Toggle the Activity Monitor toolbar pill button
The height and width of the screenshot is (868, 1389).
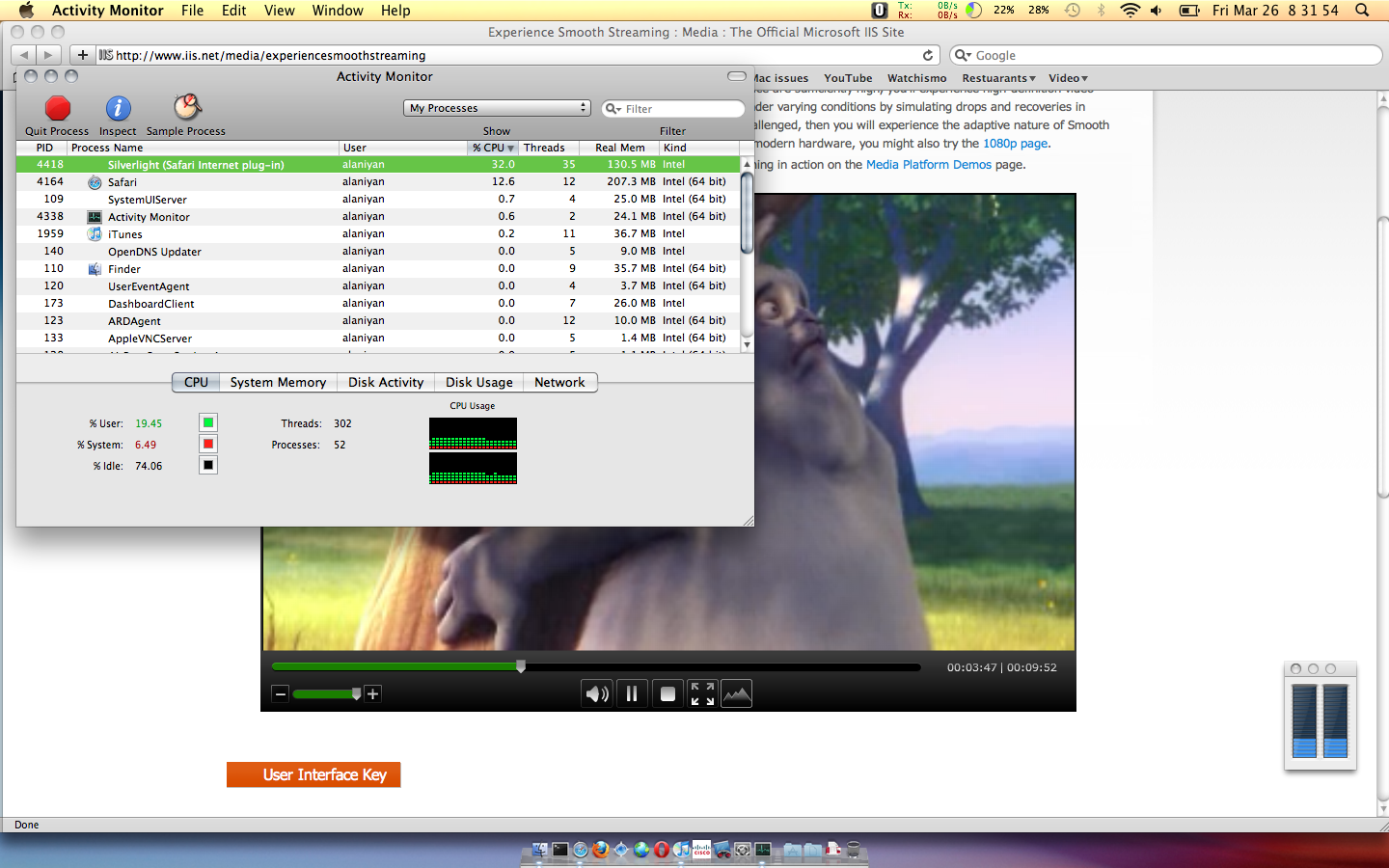click(x=737, y=76)
